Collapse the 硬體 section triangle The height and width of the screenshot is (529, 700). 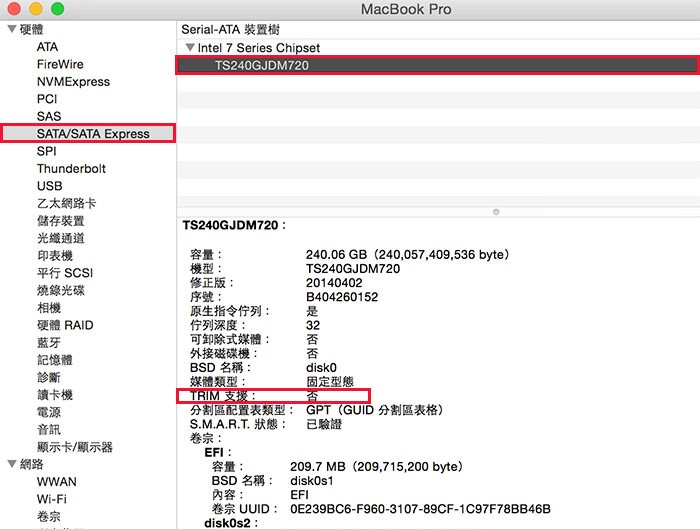(x=12, y=29)
